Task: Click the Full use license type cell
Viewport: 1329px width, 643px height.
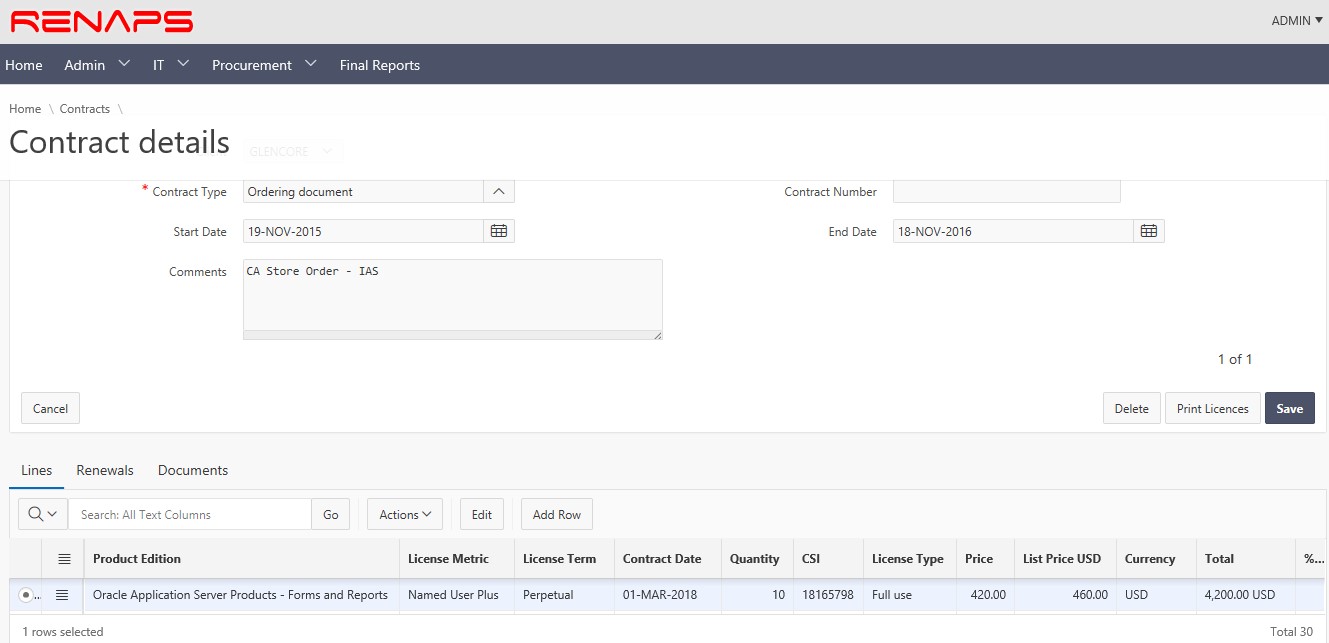Action: pos(910,595)
